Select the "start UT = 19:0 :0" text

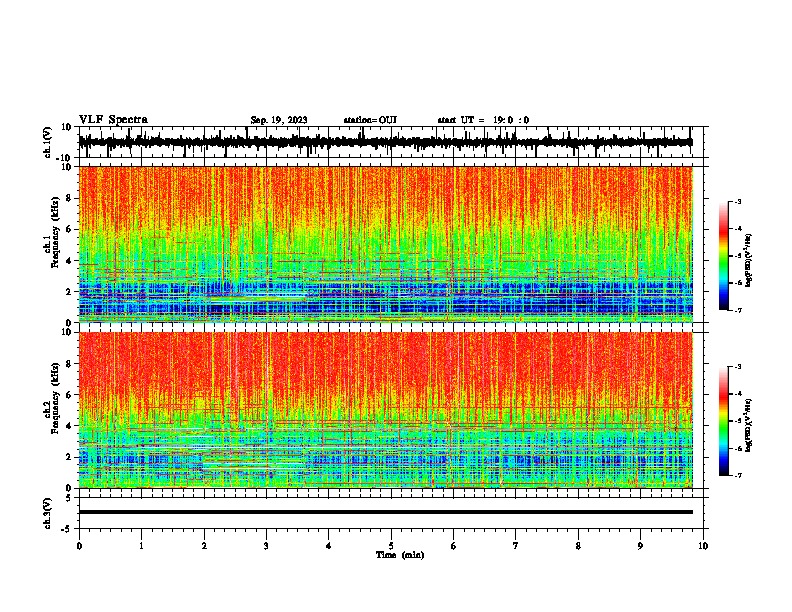click(483, 120)
